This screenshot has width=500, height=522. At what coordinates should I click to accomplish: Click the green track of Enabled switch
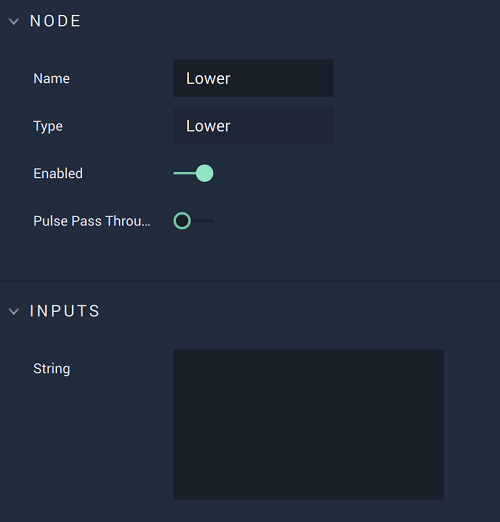click(x=185, y=173)
